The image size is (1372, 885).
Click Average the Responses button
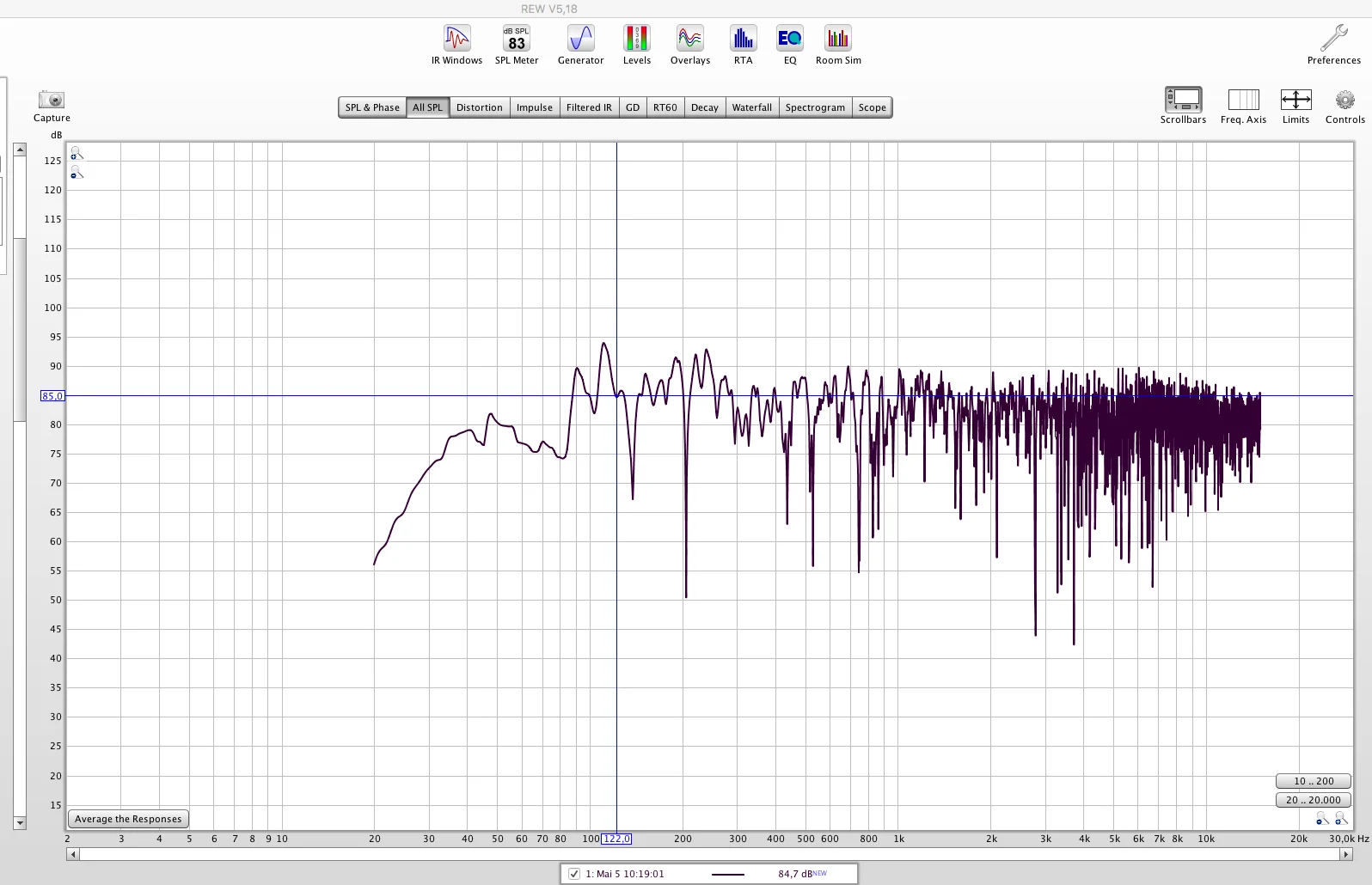(x=128, y=819)
